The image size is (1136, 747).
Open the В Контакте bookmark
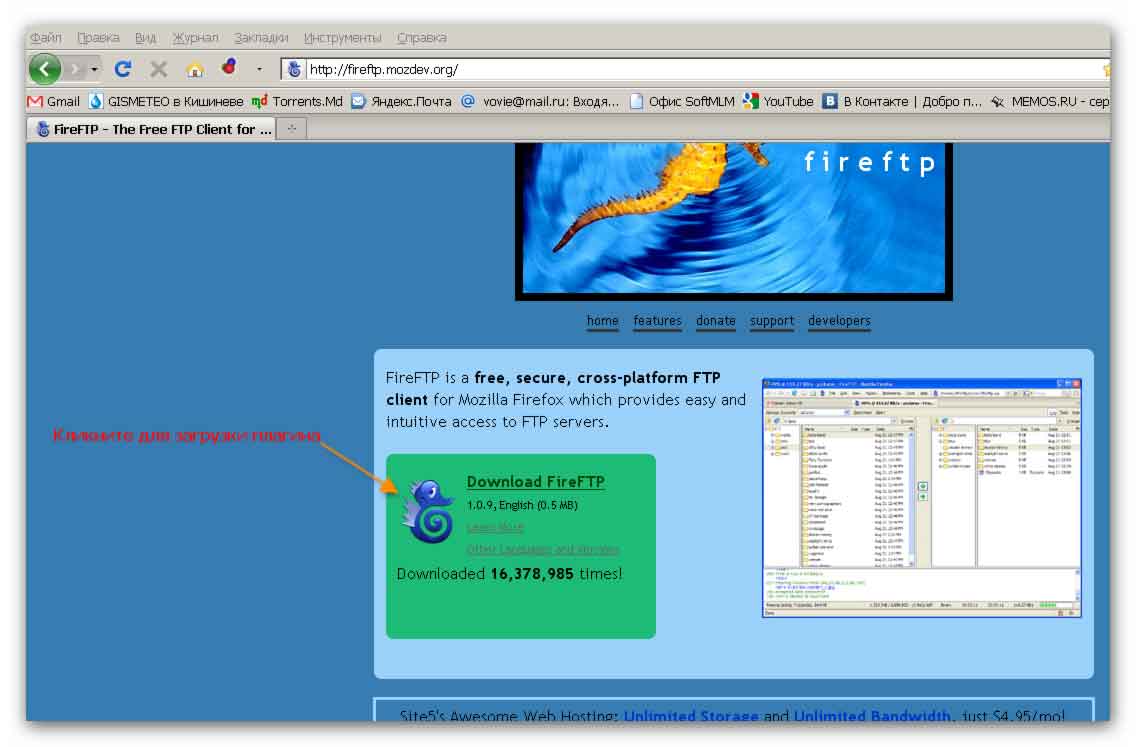(x=902, y=101)
